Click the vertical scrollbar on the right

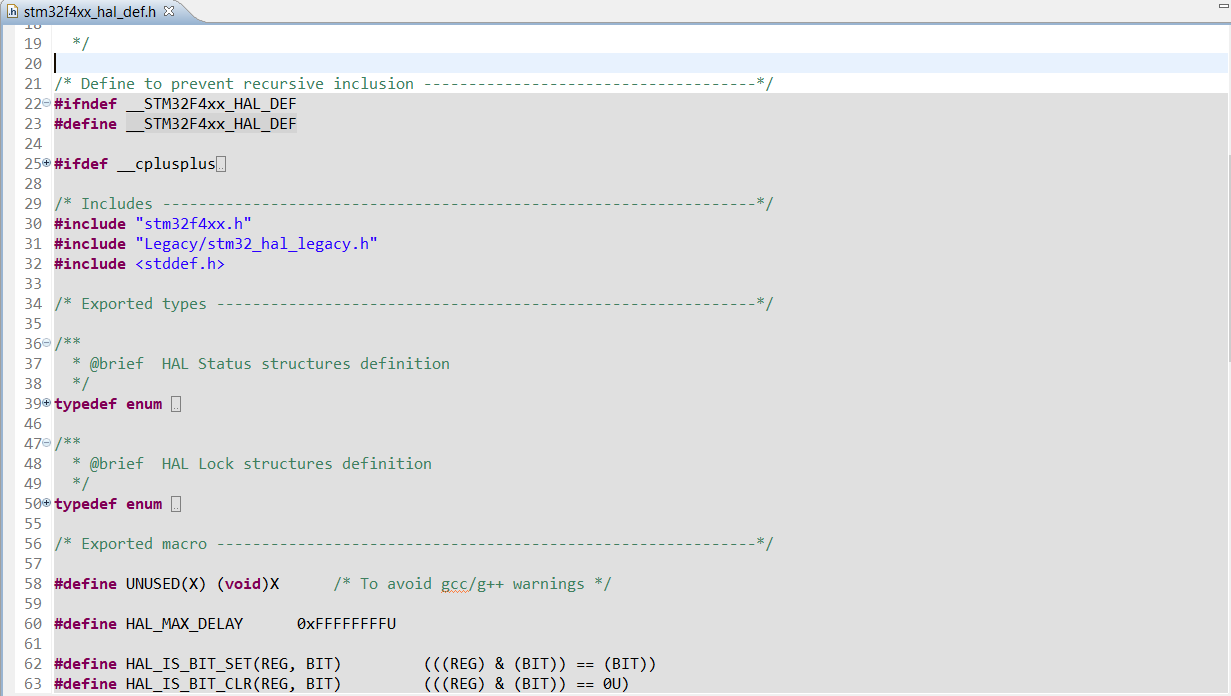click(1225, 250)
